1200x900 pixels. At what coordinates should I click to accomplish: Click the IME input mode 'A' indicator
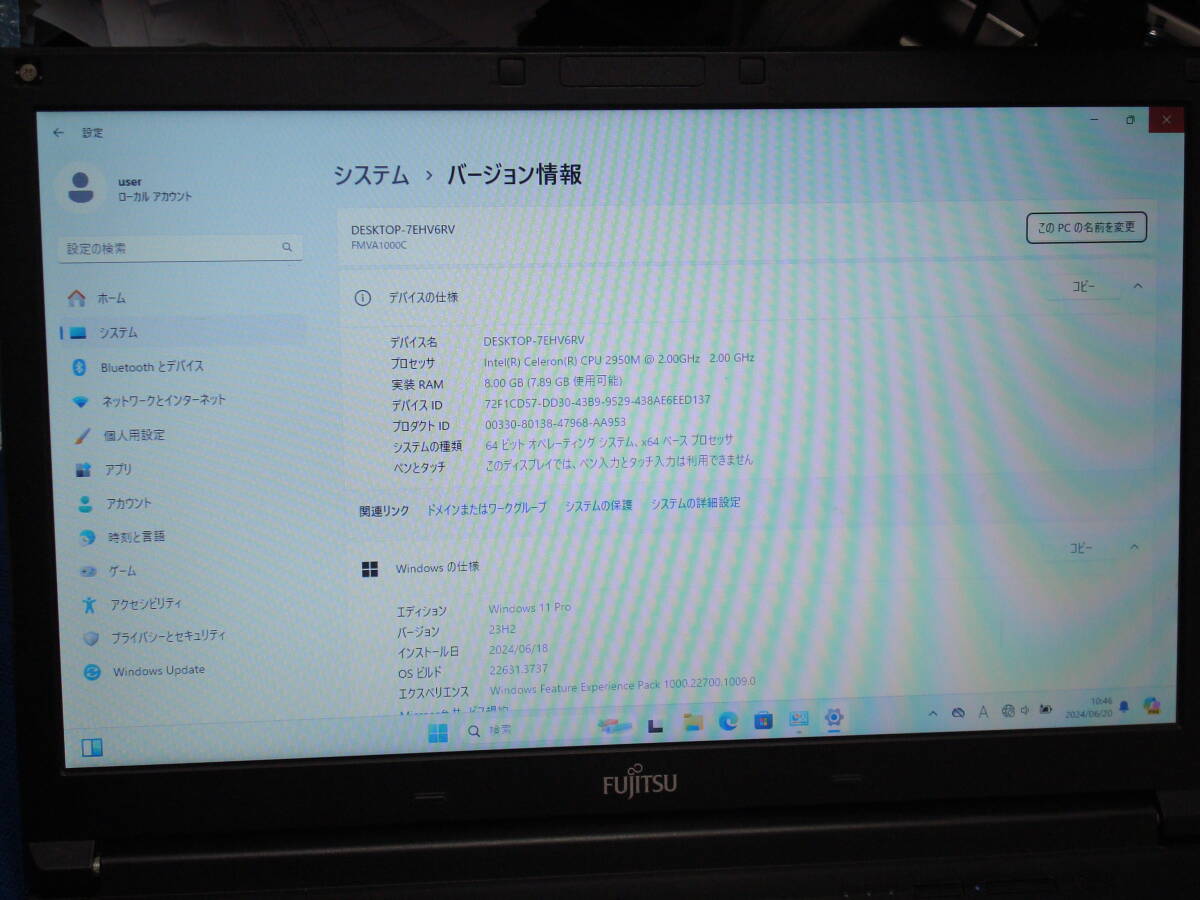click(x=983, y=712)
